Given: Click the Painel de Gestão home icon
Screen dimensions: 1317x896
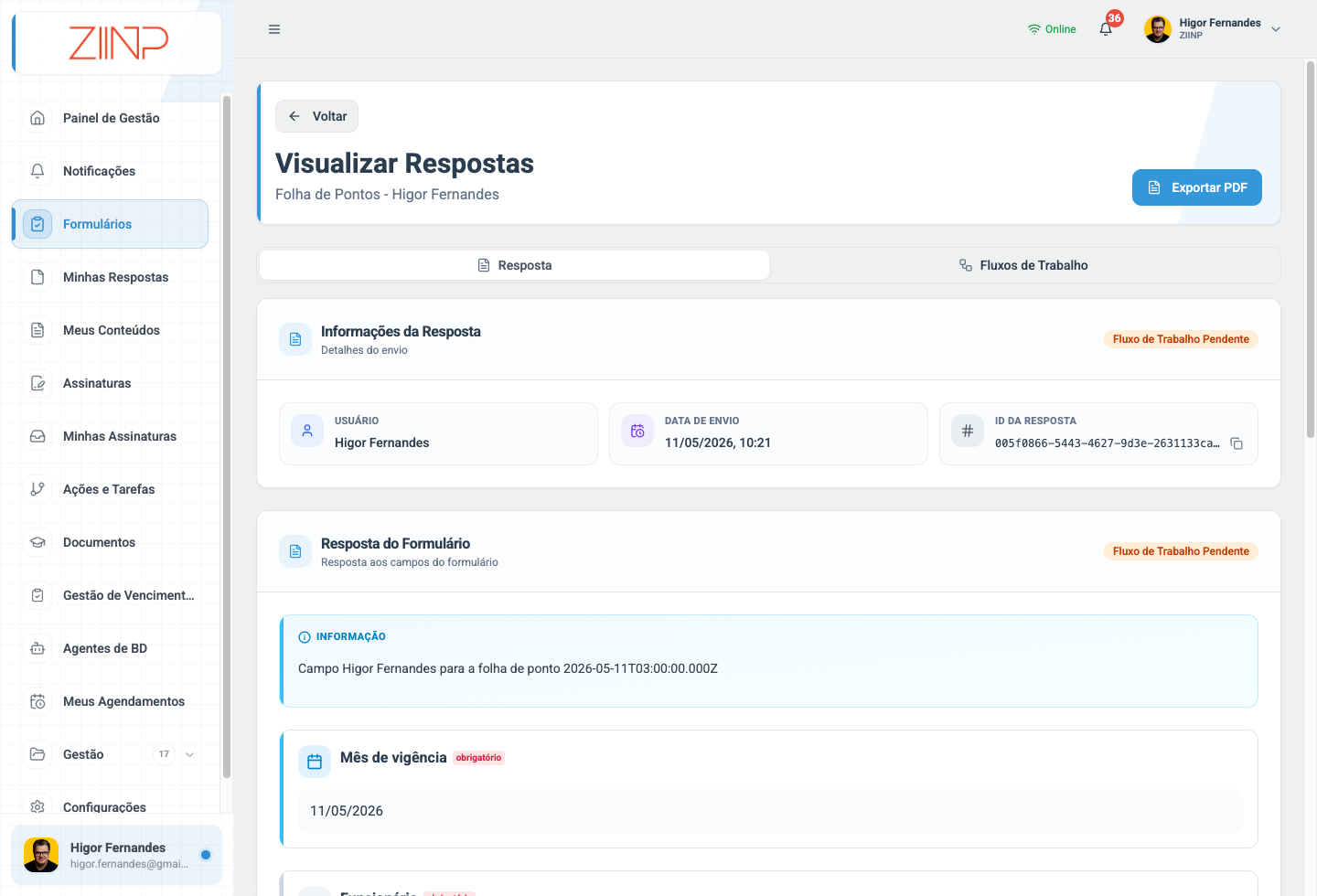Looking at the screenshot, I should coord(37,118).
